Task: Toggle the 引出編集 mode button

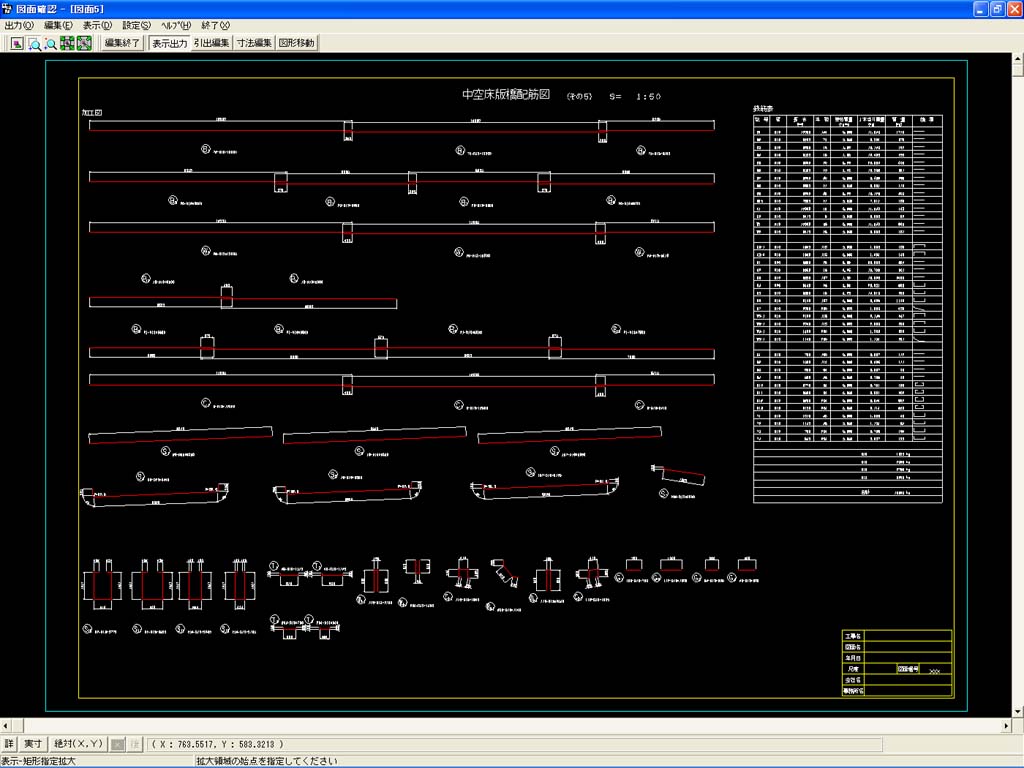Action: pos(212,43)
